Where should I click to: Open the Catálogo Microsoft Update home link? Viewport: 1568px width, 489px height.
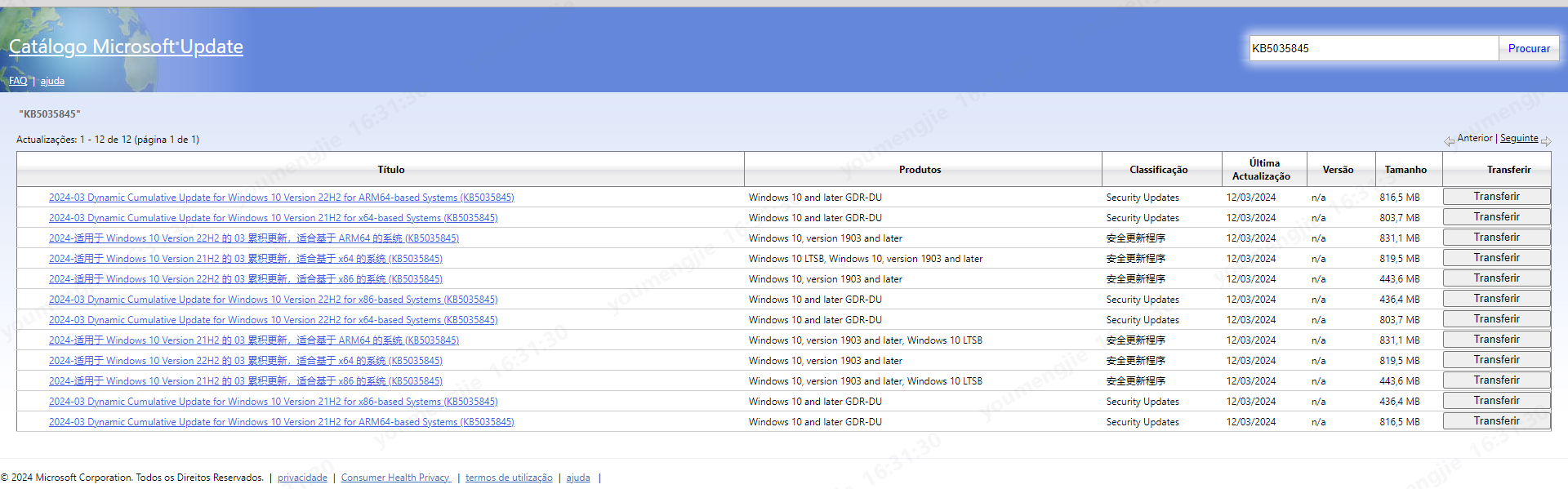point(126,47)
